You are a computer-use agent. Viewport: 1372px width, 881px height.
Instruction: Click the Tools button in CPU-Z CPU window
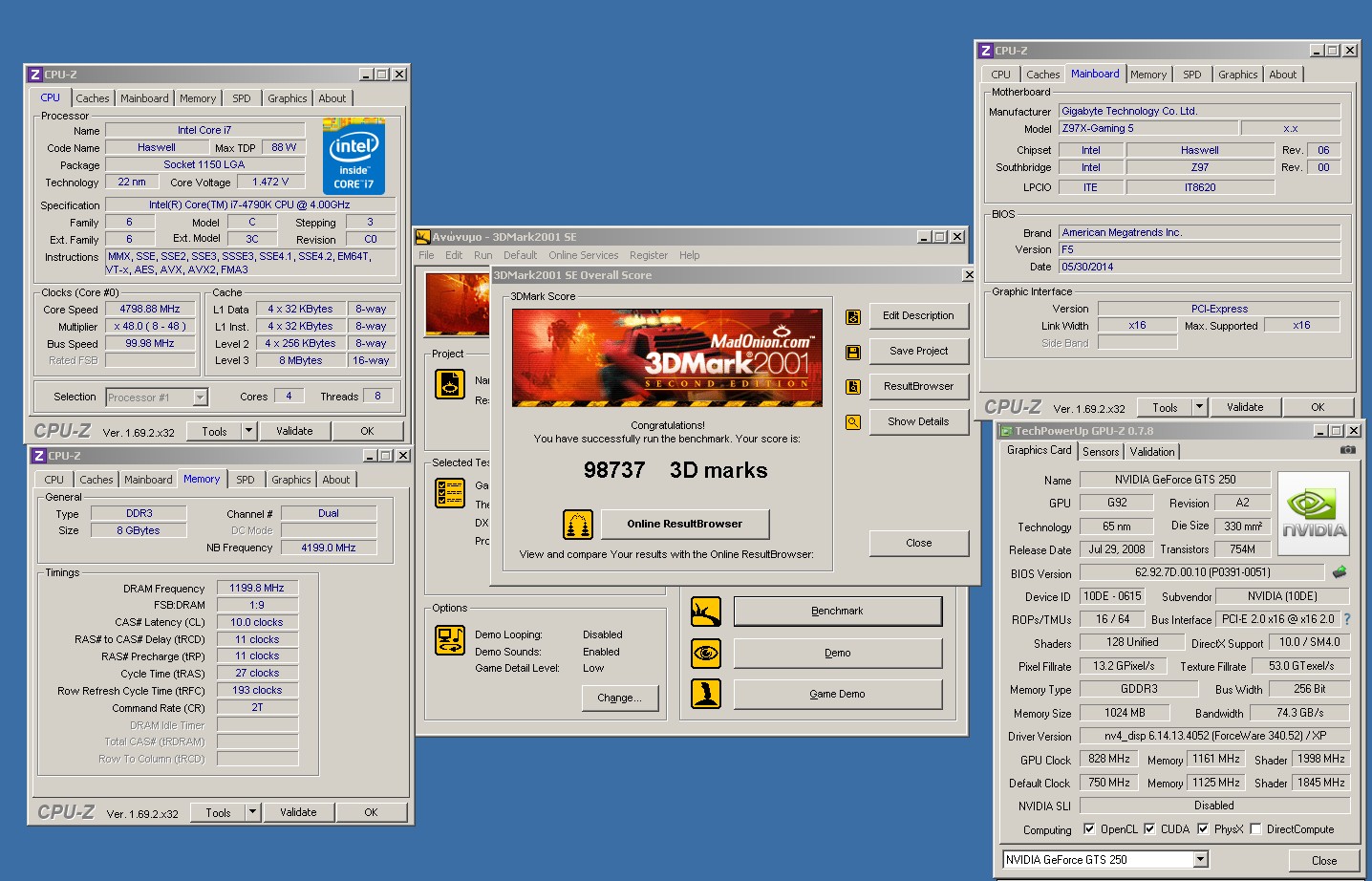(x=215, y=431)
